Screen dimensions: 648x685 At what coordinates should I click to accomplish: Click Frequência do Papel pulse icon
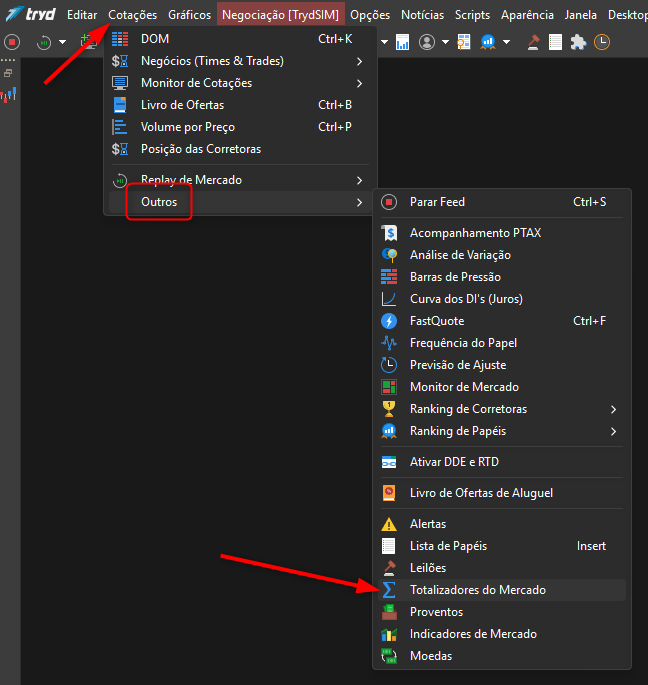389,343
